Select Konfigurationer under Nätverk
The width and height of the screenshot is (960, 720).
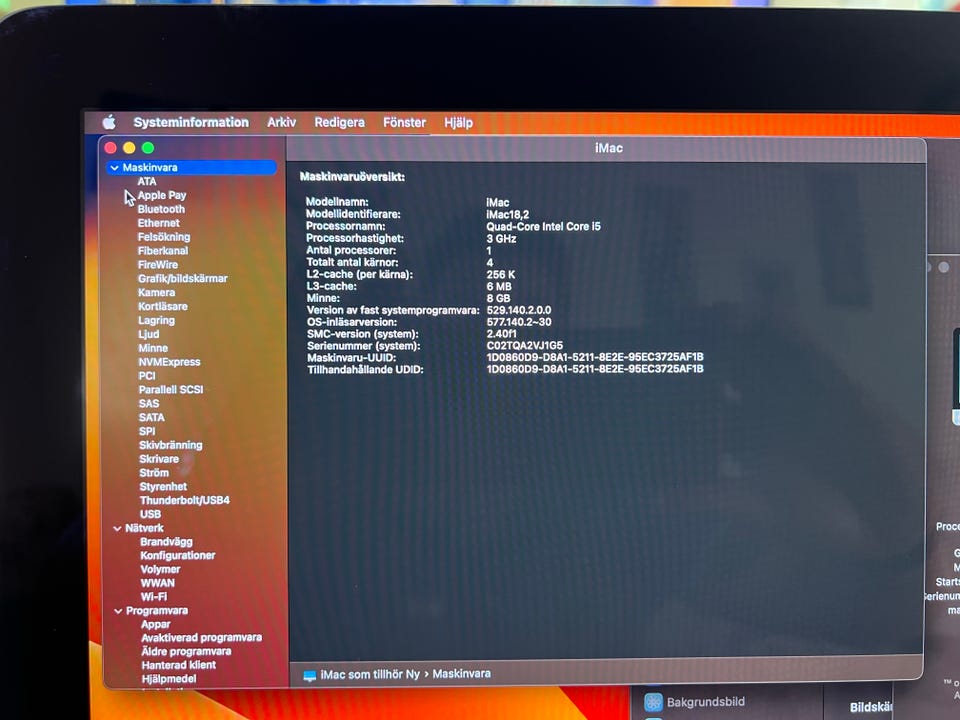pos(178,555)
